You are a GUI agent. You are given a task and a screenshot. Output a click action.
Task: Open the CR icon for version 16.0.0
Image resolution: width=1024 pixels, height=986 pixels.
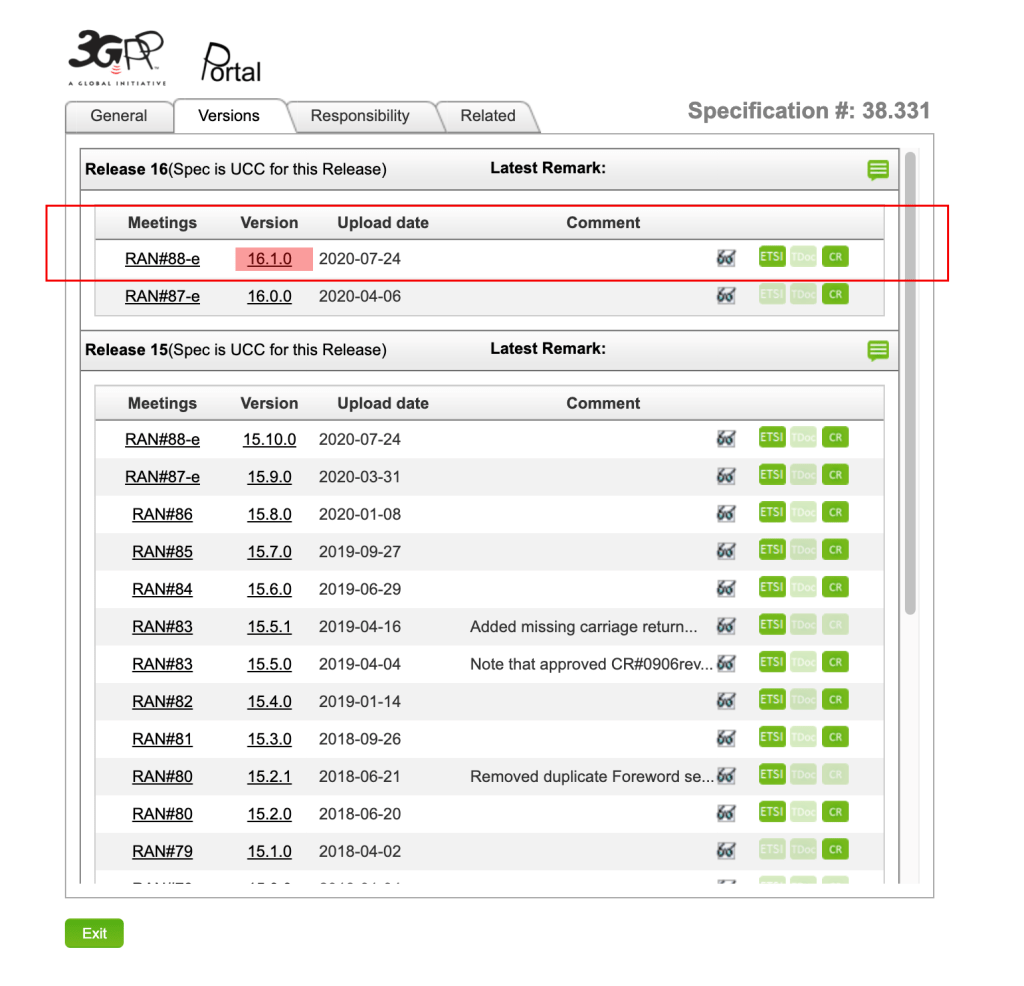(x=835, y=294)
